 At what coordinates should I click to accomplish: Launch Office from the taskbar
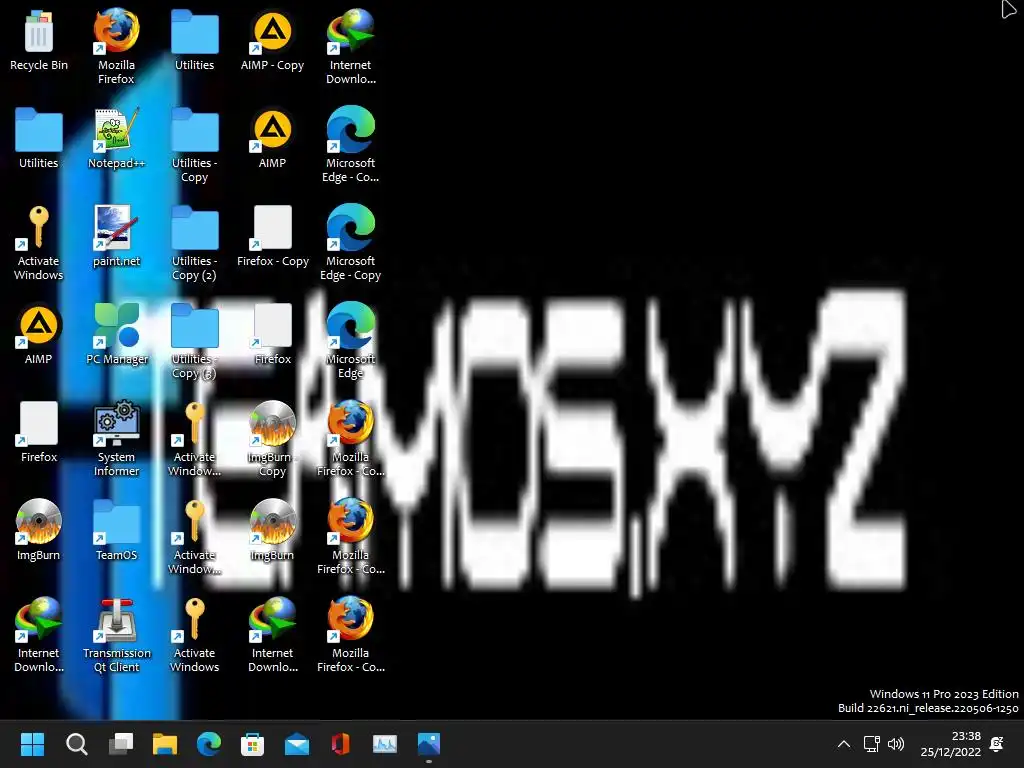tap(341, 744)
